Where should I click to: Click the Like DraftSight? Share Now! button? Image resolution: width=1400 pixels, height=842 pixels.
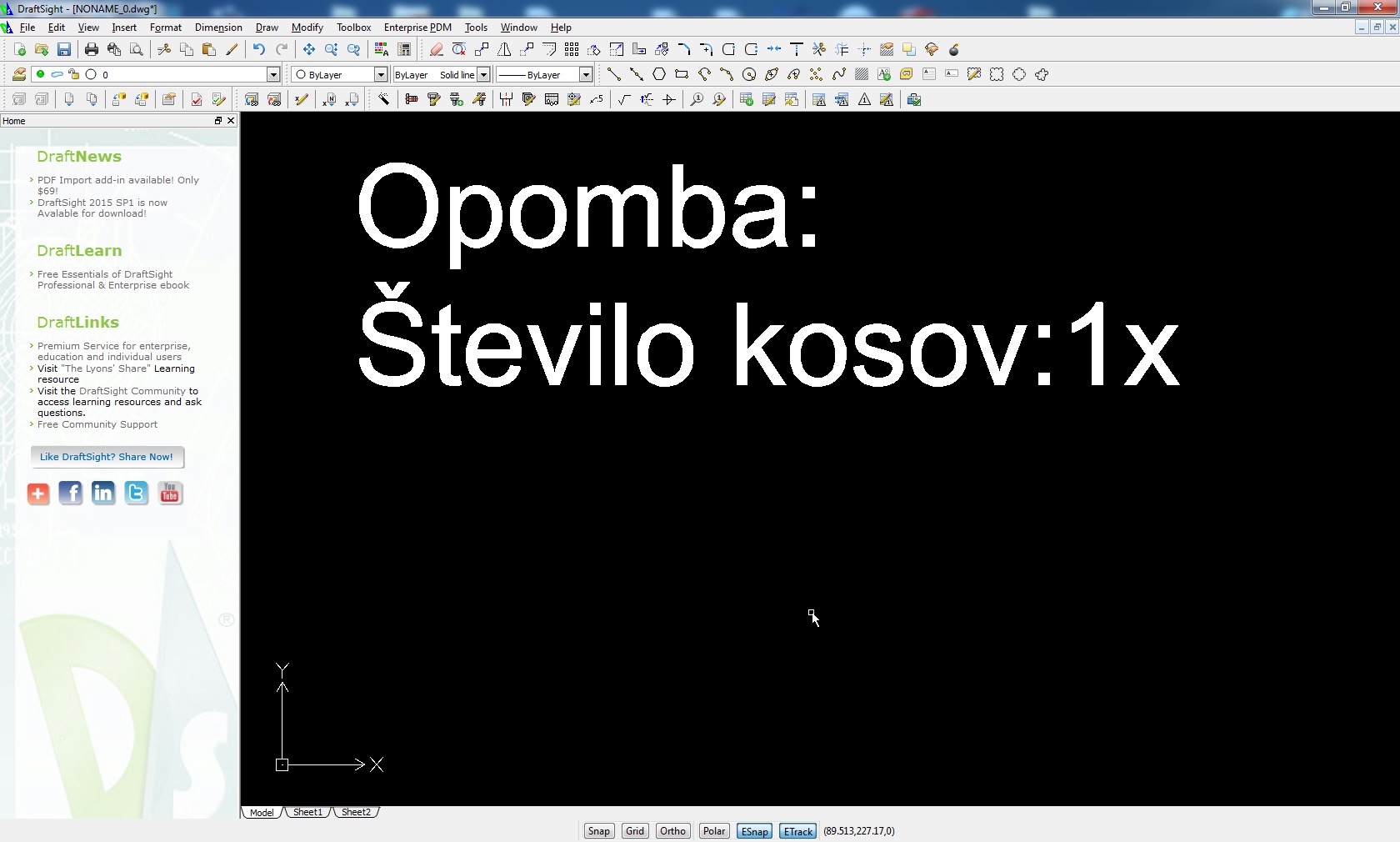point(107,457)
